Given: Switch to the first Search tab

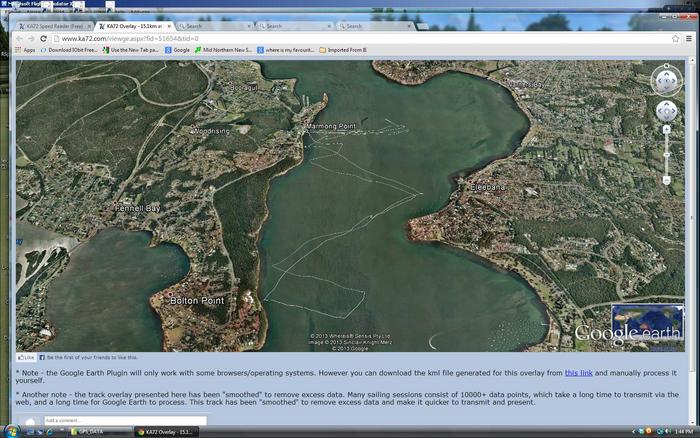Looking at the screenshot, I should pyautogui.click(x=213, y=26).
